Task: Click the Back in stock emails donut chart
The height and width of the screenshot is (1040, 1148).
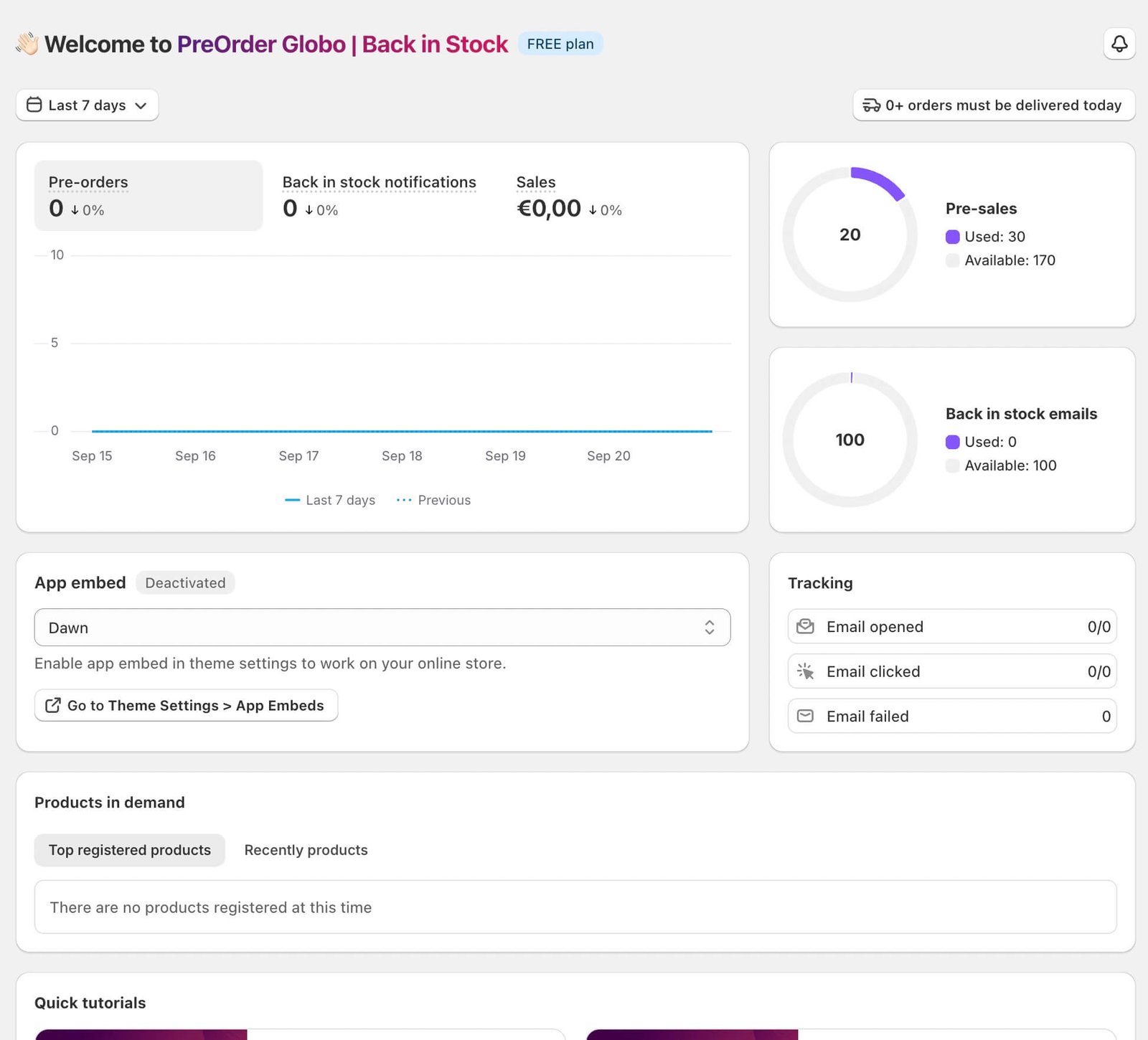Action: [x=850, y=440]
